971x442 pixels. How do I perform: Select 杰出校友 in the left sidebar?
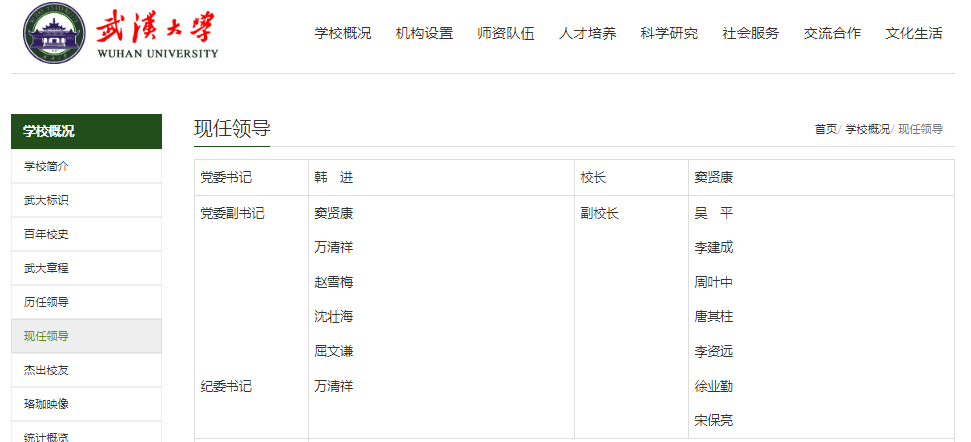[46, 370]
